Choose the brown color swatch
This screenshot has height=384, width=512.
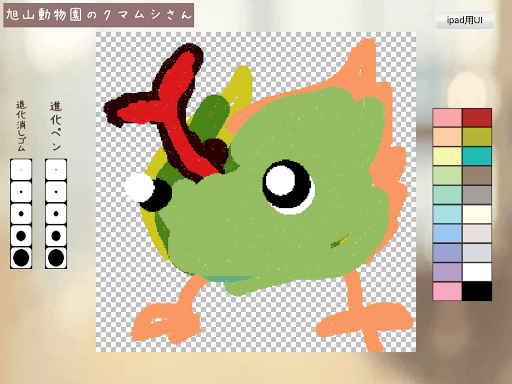click(x=477, y=175)
